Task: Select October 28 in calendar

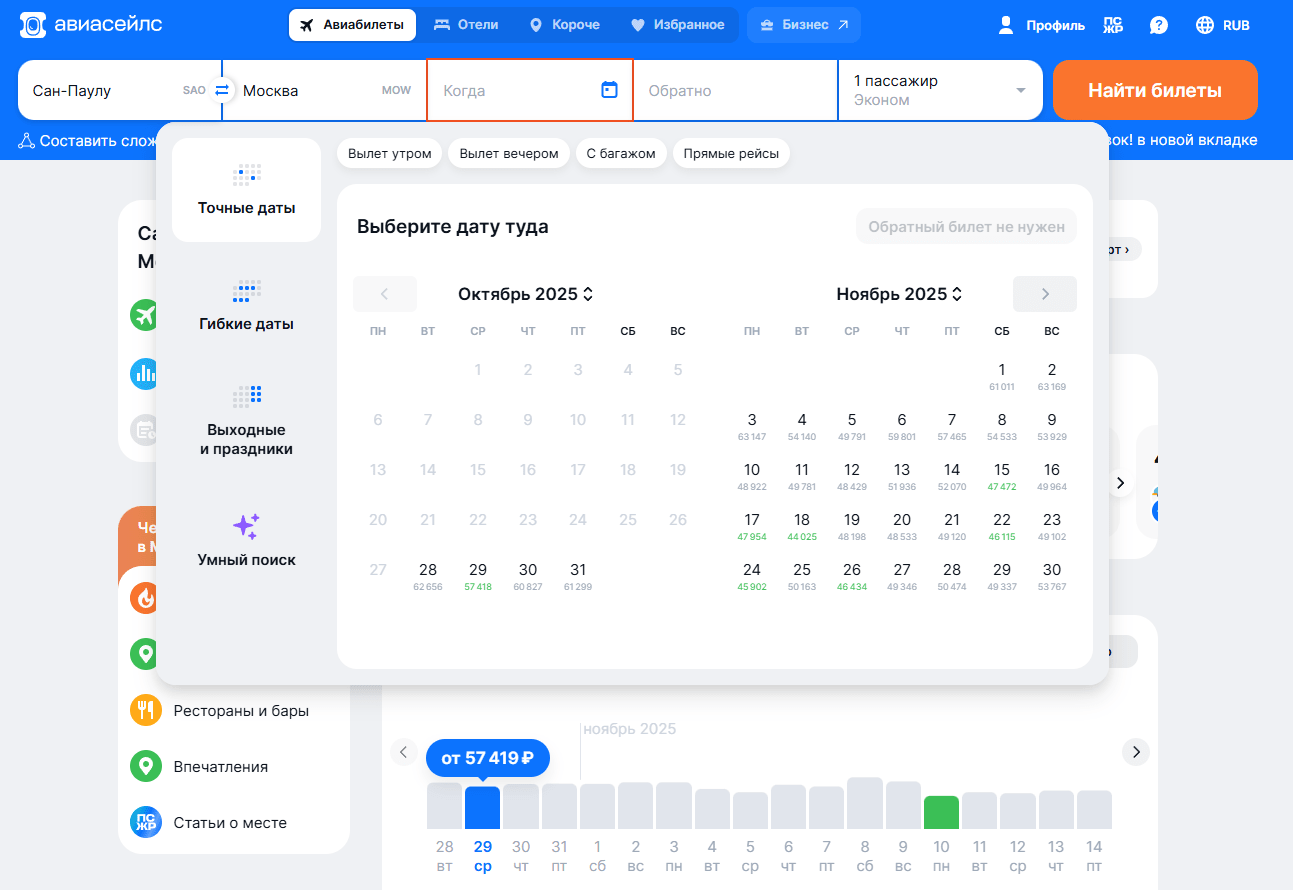Action: coord(428,576)
